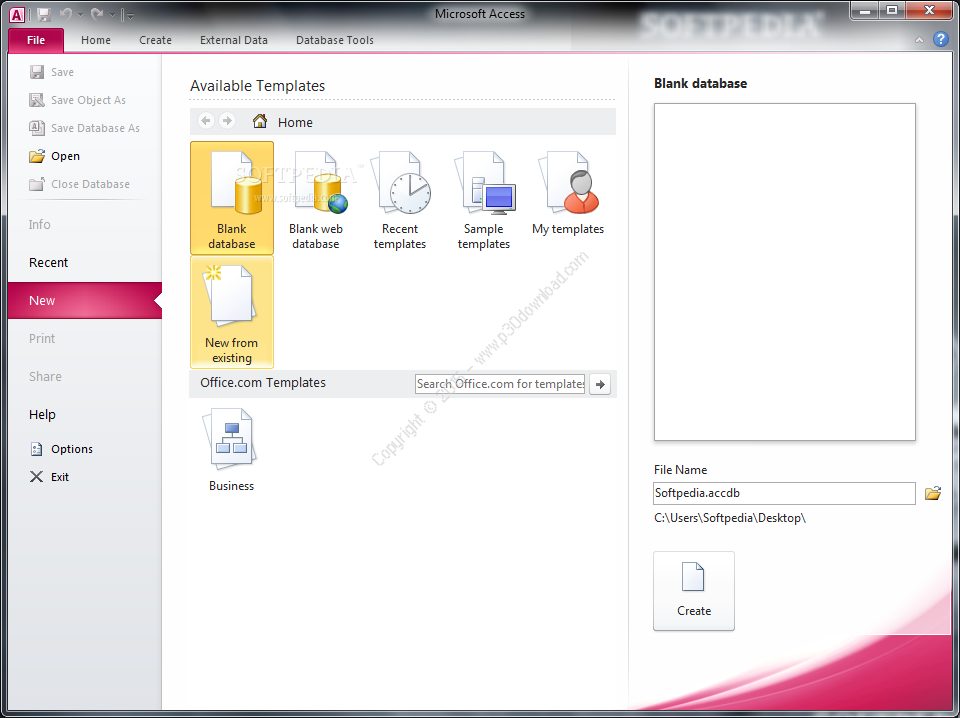Open the Redo history dropdown arrow

click(x=112, y=14)
